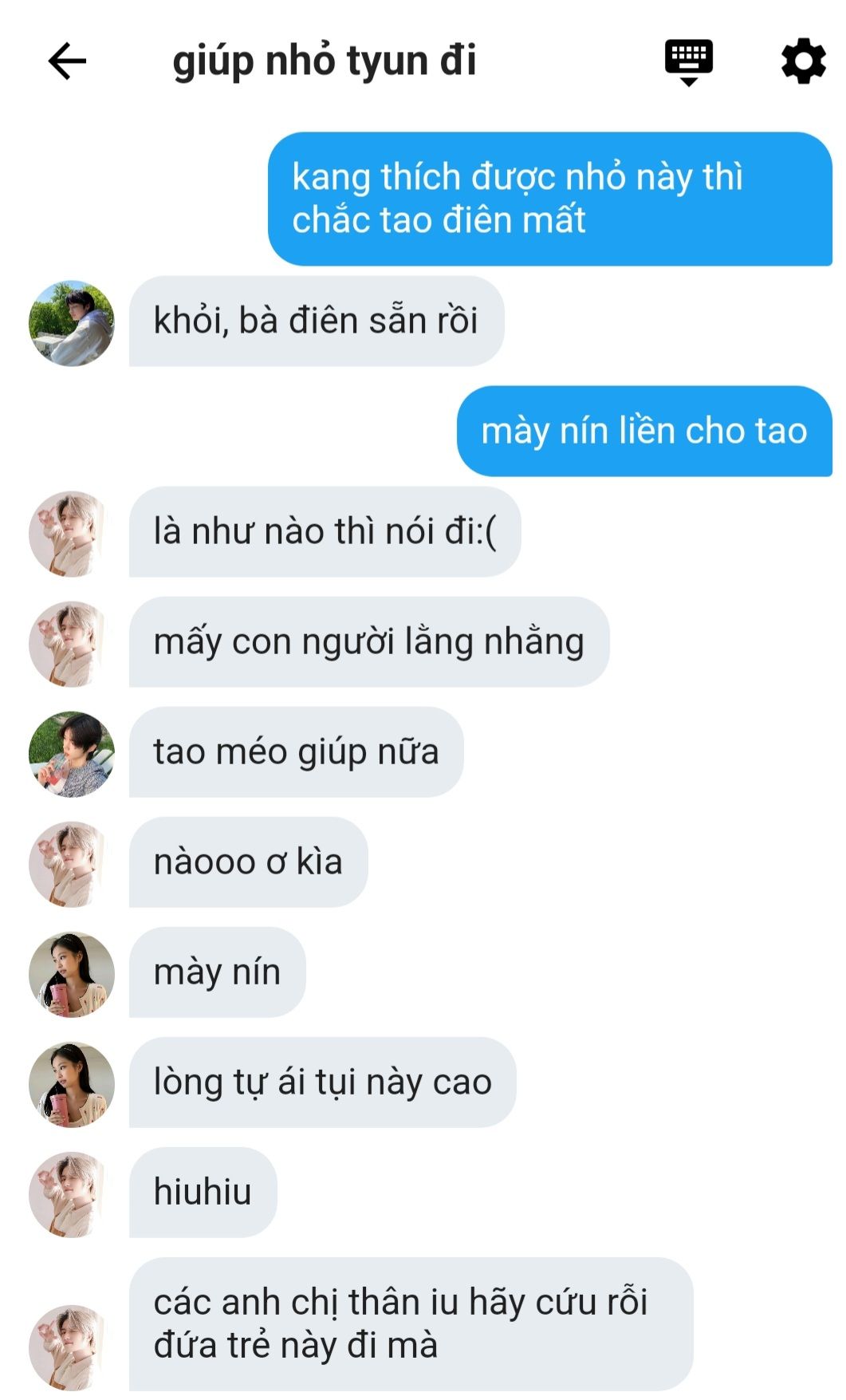Viewport: 846px width, 1400px height.
Task: Select message 'lòng tự ái tụi này cao'
Action: tap(323, 1083)
